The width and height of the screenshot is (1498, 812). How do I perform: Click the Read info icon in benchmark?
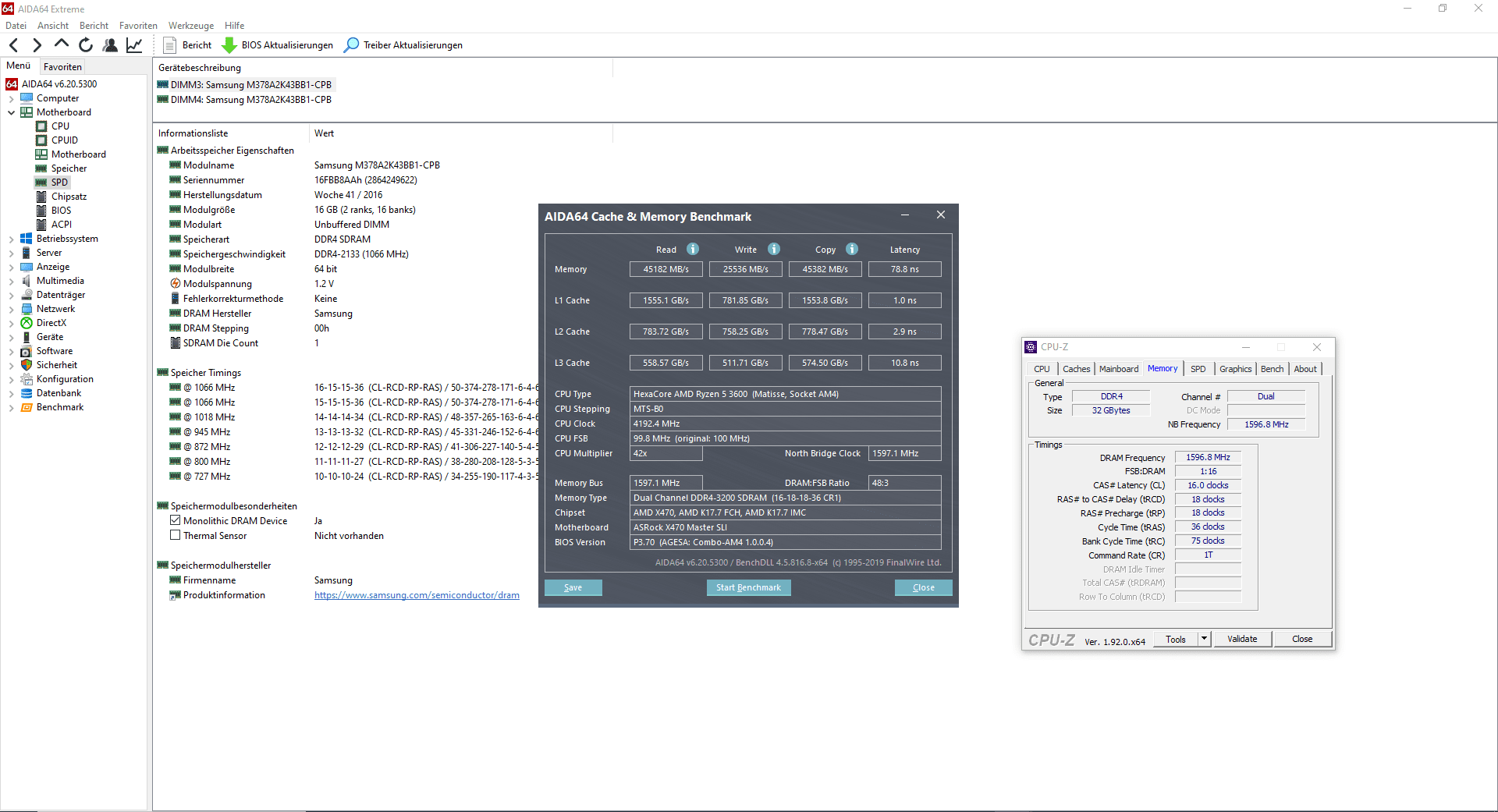(693, 249)
